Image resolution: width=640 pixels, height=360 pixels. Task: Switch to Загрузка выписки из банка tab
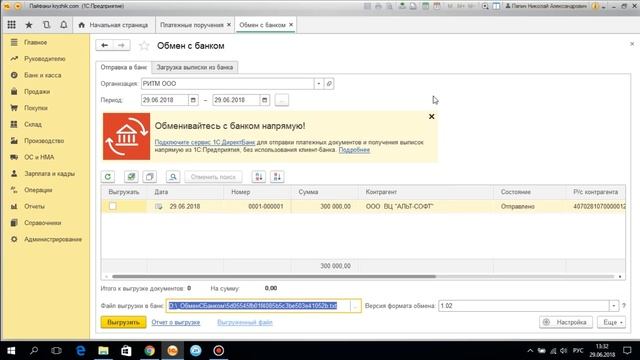point(195,67)
